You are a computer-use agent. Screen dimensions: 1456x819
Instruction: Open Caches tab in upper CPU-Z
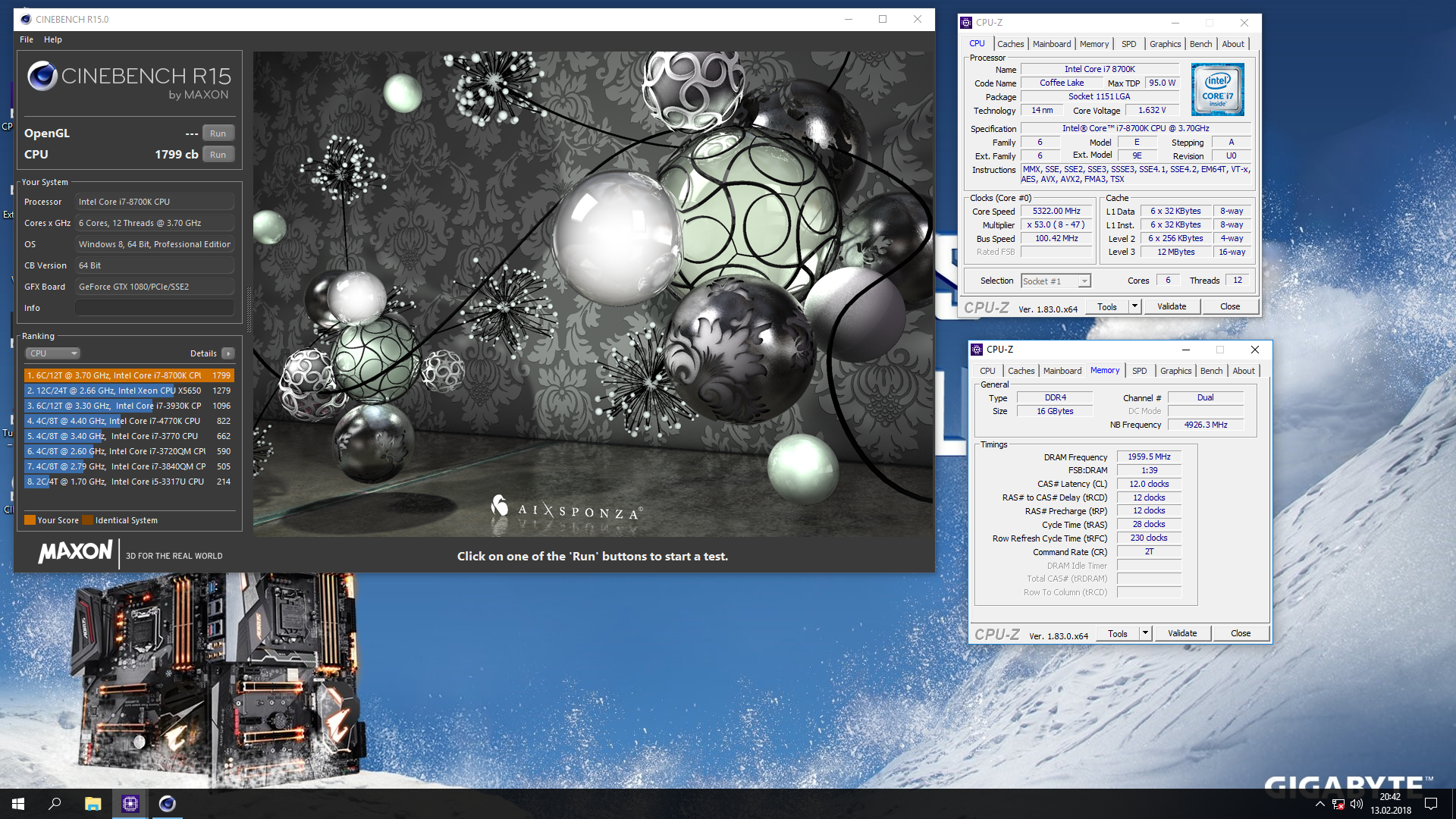point(1010,44)
